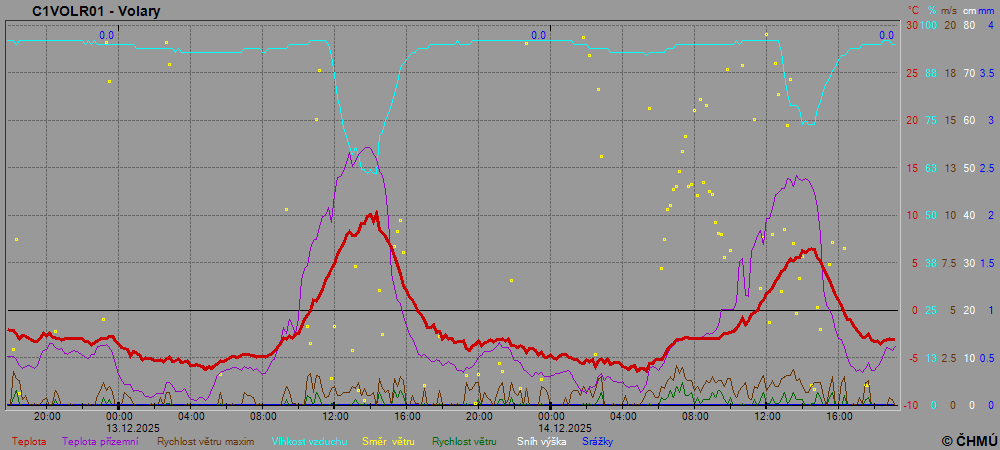The image size is (1000, 450).
Task: Select the blue Srážky legend entry
Action: 597,441
